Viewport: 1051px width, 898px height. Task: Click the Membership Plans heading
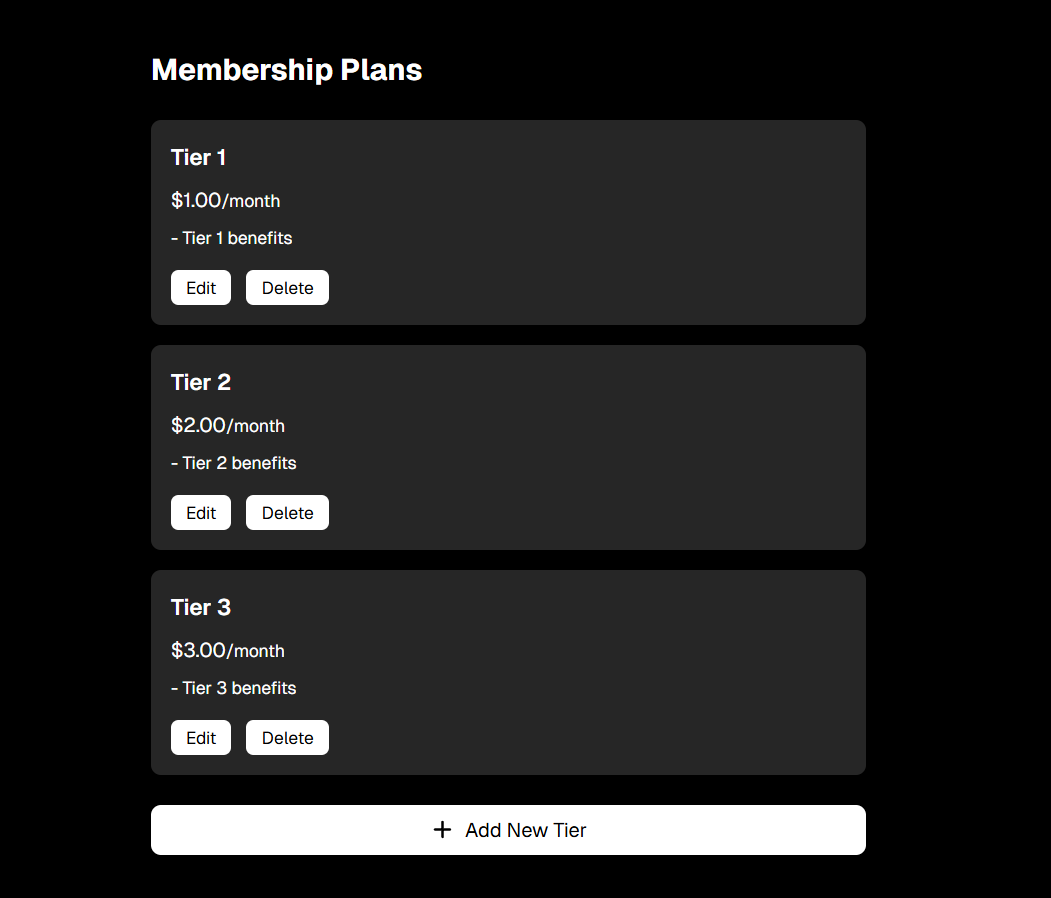click(x=286, y=70)
